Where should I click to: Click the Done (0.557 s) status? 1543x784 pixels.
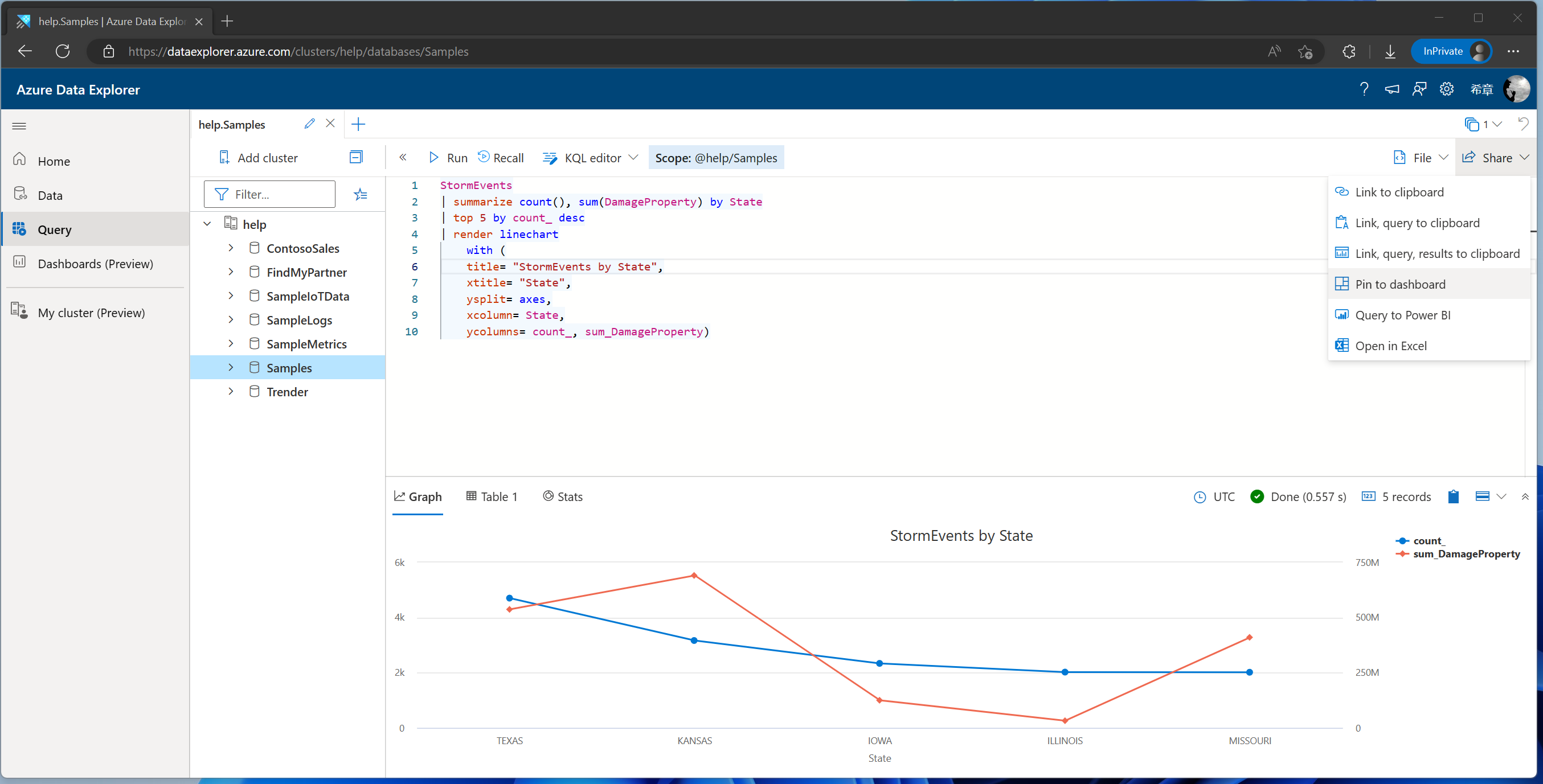pos(1299,496)
